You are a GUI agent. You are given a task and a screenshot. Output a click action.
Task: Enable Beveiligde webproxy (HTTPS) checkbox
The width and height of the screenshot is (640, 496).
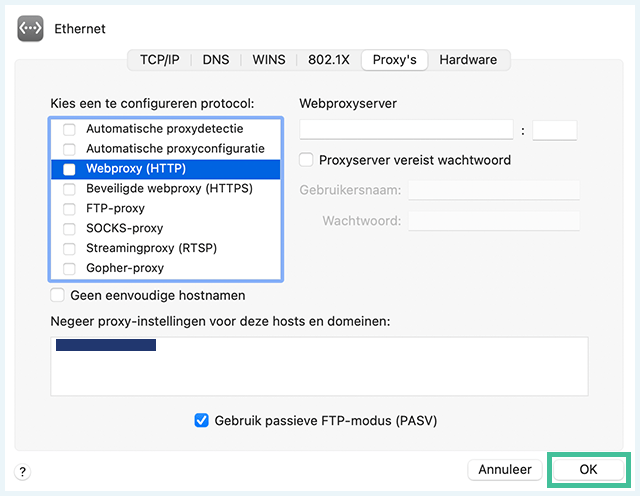(x=69, y=189)
